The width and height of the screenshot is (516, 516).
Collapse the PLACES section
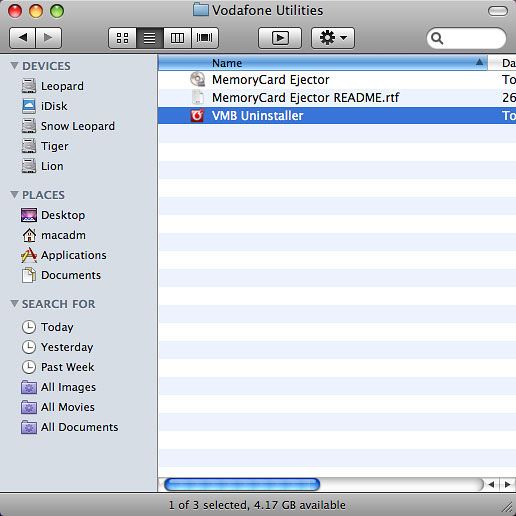click(14, 194)
